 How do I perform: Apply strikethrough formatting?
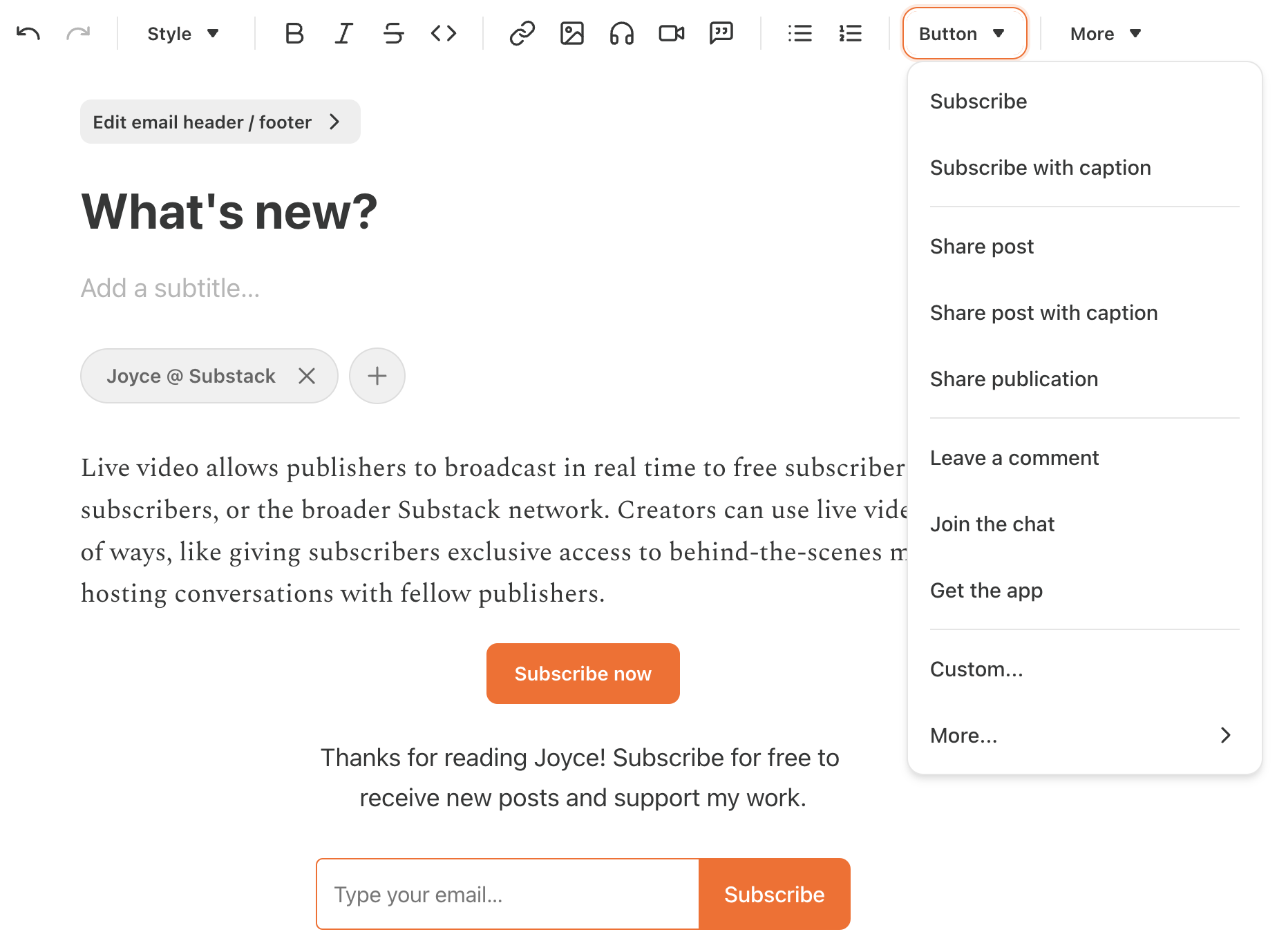click(394, 33)
